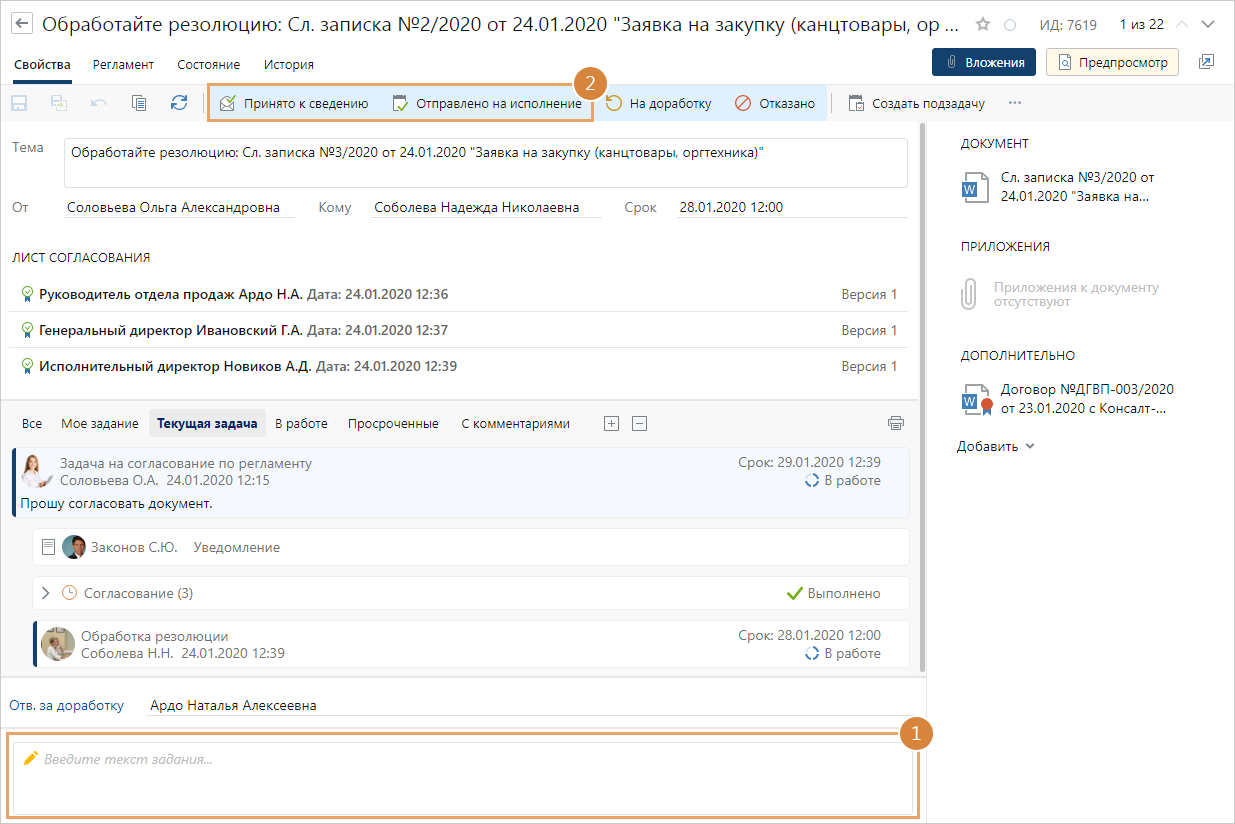The width and height of the screenshot is (1235, 824).
Task: Filter thread by Просроченные
Action: click(393, 423)
